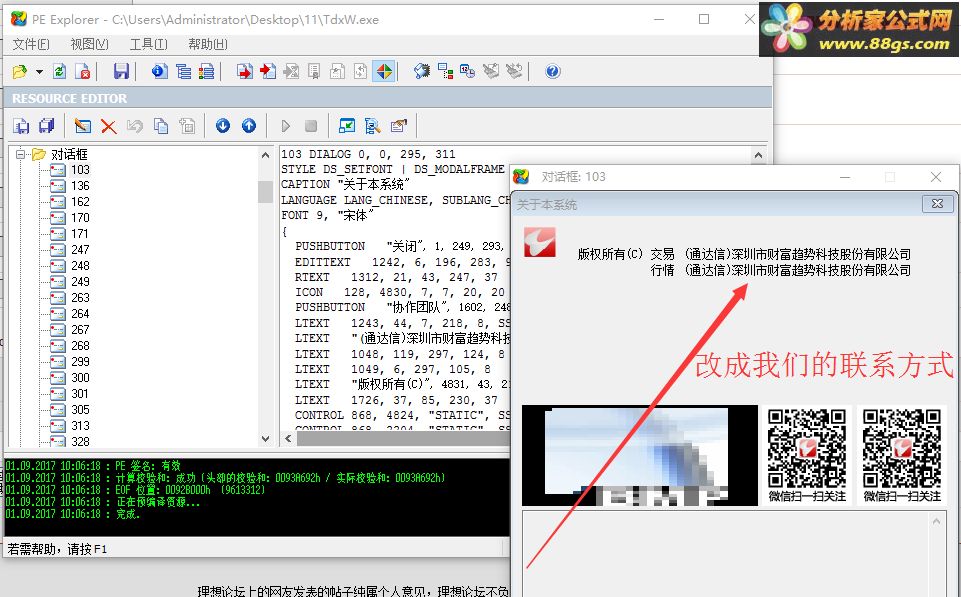Viewport: 961px width, 597px height.
Task: Select dialog resource 264 in the tree
Action: coord(80,313)
